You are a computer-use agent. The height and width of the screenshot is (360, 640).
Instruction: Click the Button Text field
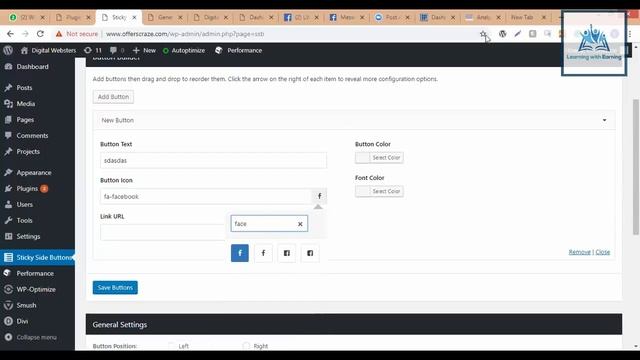[213, 160]
